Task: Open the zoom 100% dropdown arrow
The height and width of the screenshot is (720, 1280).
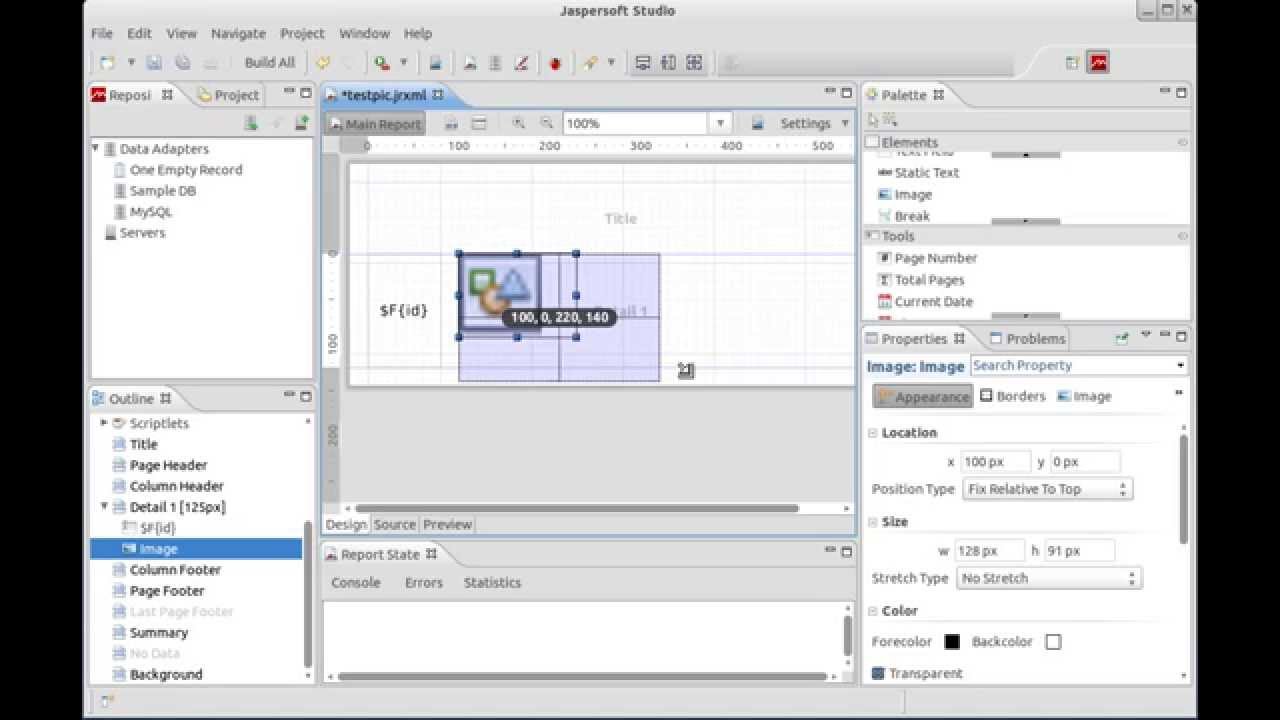Action: [x=720, y=124]
